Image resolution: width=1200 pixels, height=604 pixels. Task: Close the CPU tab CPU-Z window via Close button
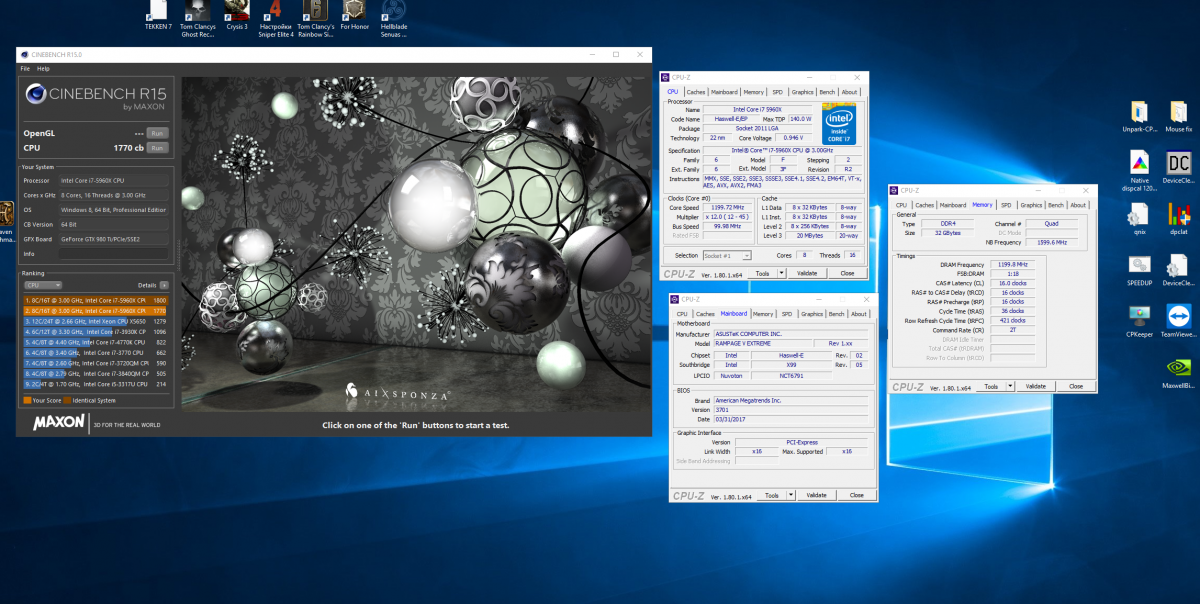tap(848, 273)
